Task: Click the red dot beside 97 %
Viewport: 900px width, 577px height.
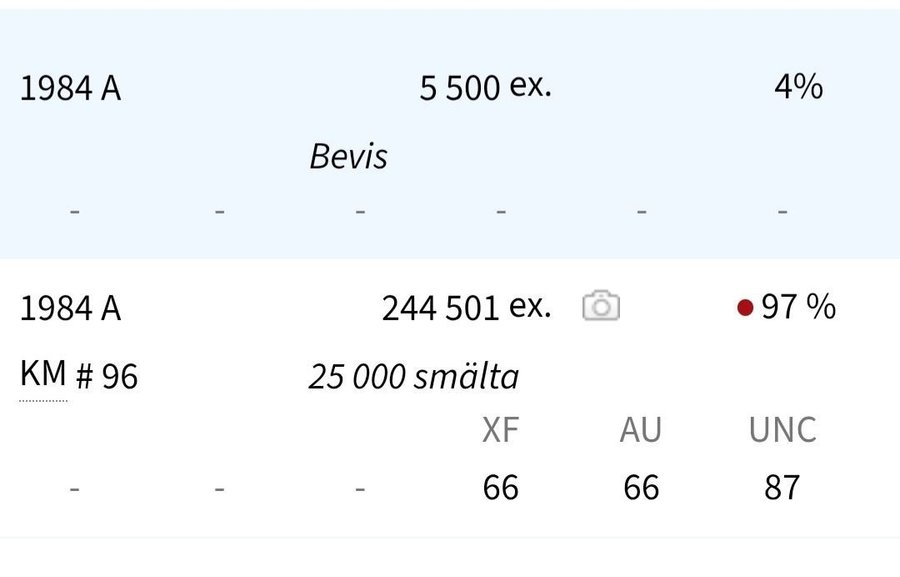Action: pyautogui.click(x=744, y=308)
